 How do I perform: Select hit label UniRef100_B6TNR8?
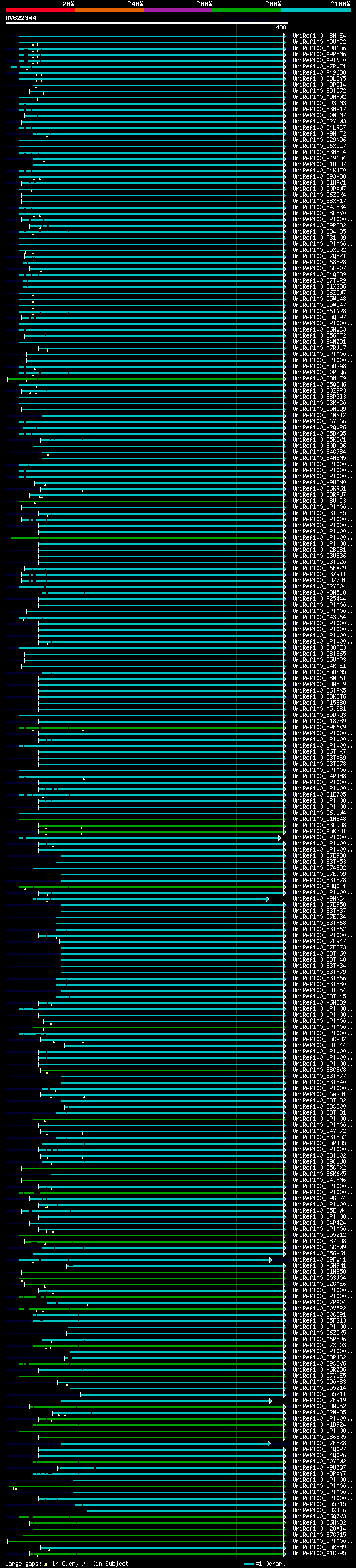[x=319, y=311]
